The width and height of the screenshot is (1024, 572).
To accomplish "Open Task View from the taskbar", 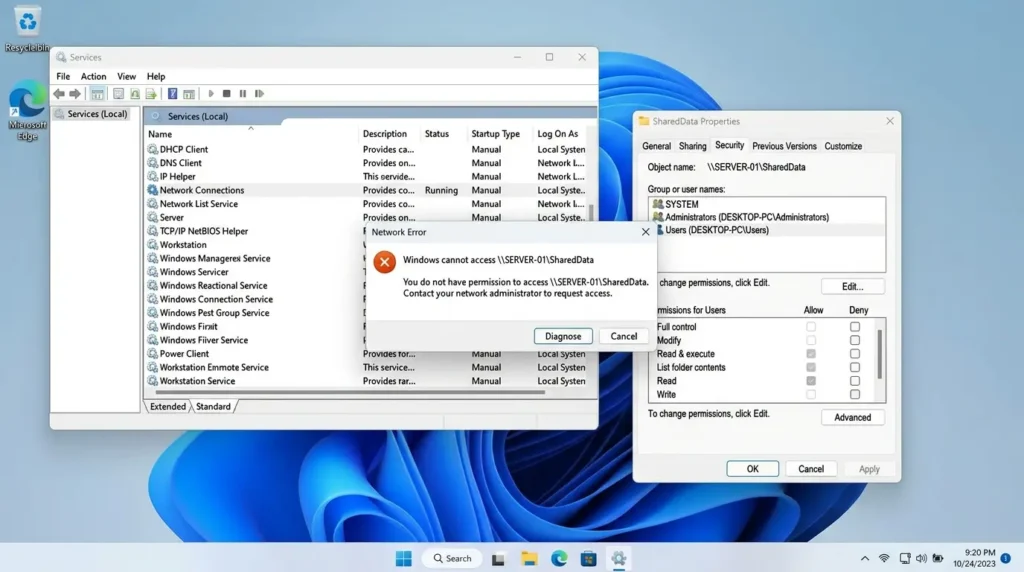I will pos(498,559).
